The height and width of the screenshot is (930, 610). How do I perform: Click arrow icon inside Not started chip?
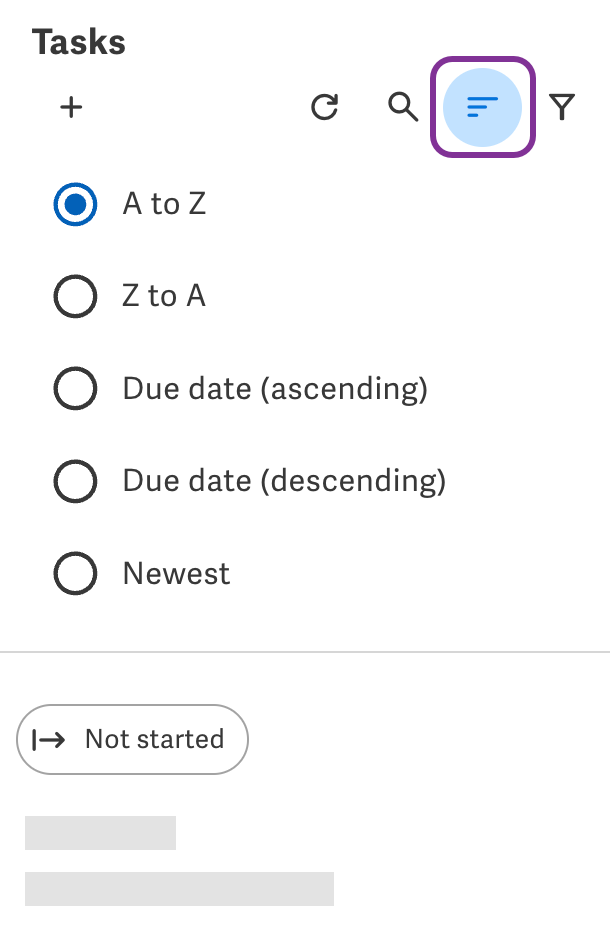49,740
